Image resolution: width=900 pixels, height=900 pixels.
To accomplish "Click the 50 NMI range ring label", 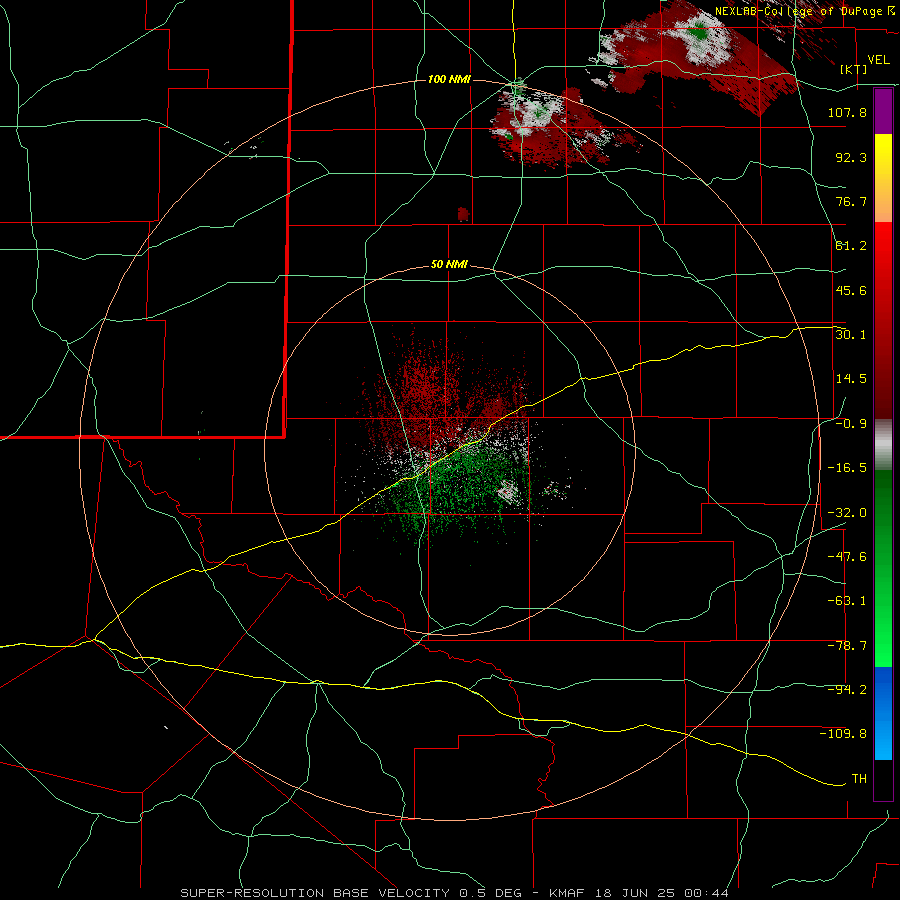I will tap(449, 265).
